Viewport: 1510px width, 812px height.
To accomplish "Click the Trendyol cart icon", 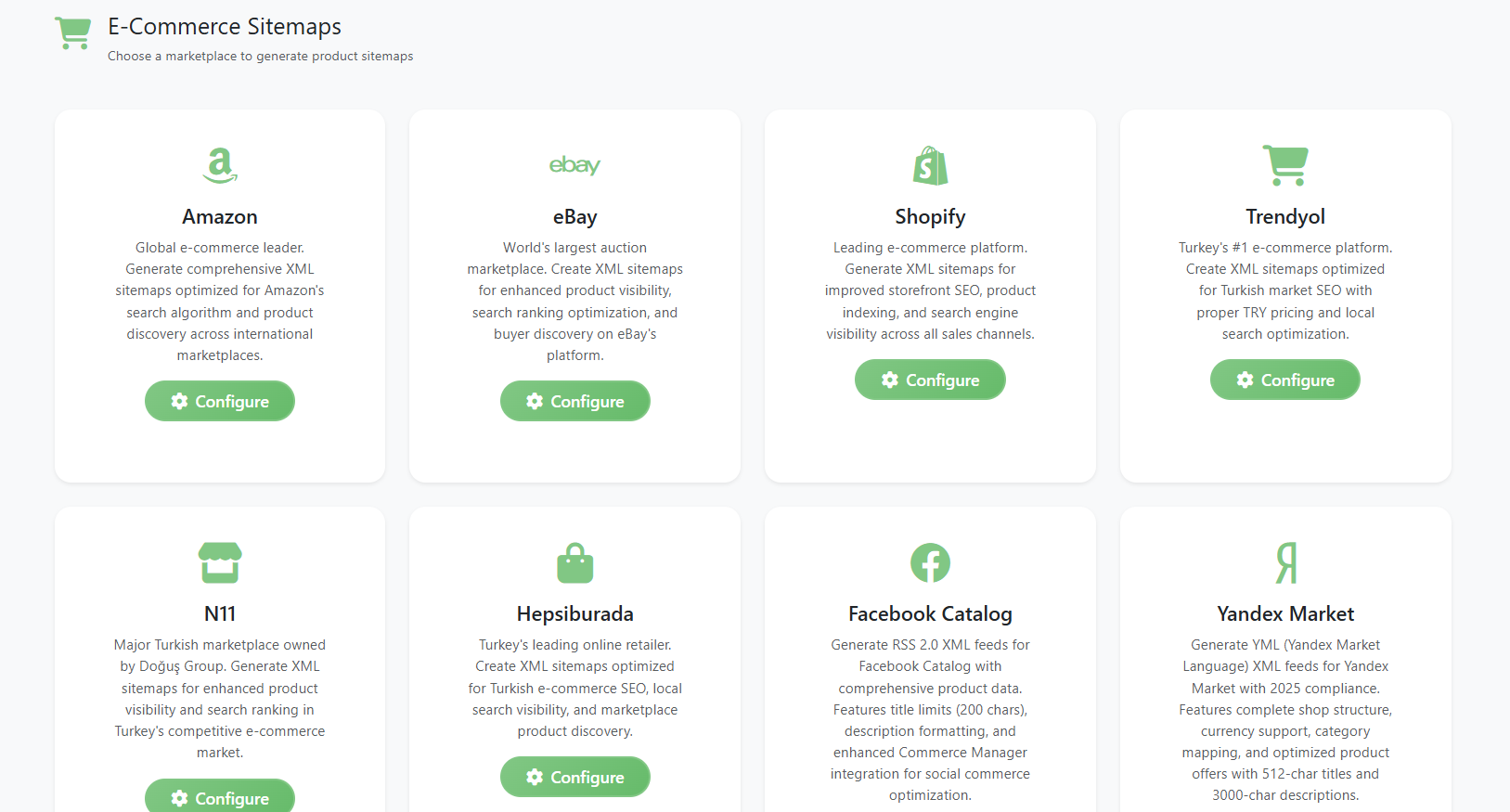I will (x=1285, y=166).
